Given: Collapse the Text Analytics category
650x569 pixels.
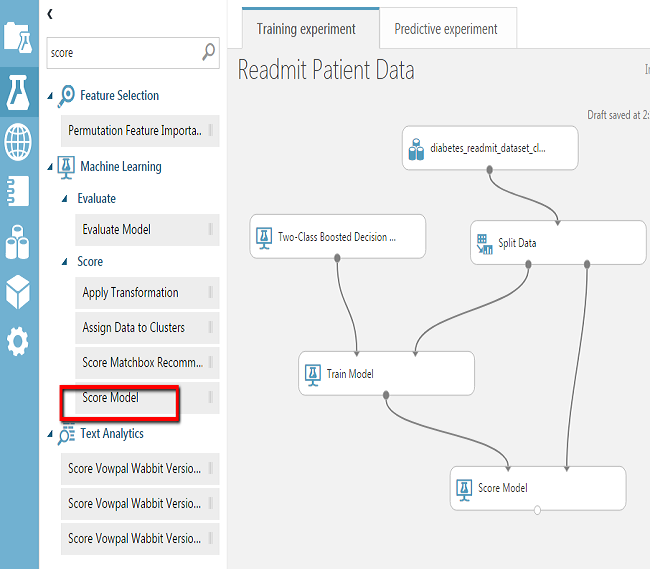Looking at the screenshot, I should (52, 434).
